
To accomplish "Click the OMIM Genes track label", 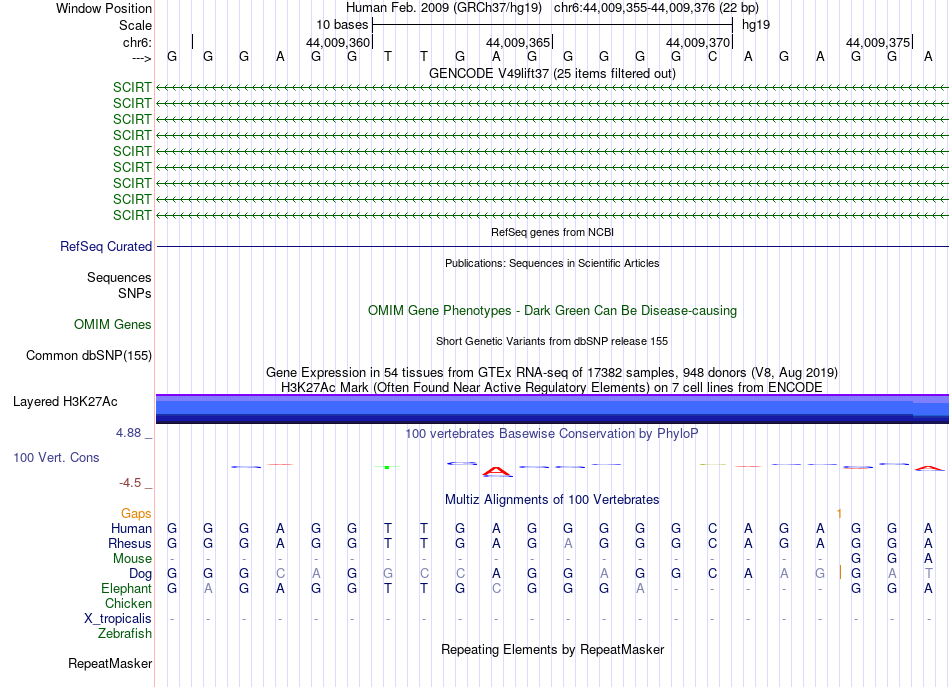I will (112, 325).
